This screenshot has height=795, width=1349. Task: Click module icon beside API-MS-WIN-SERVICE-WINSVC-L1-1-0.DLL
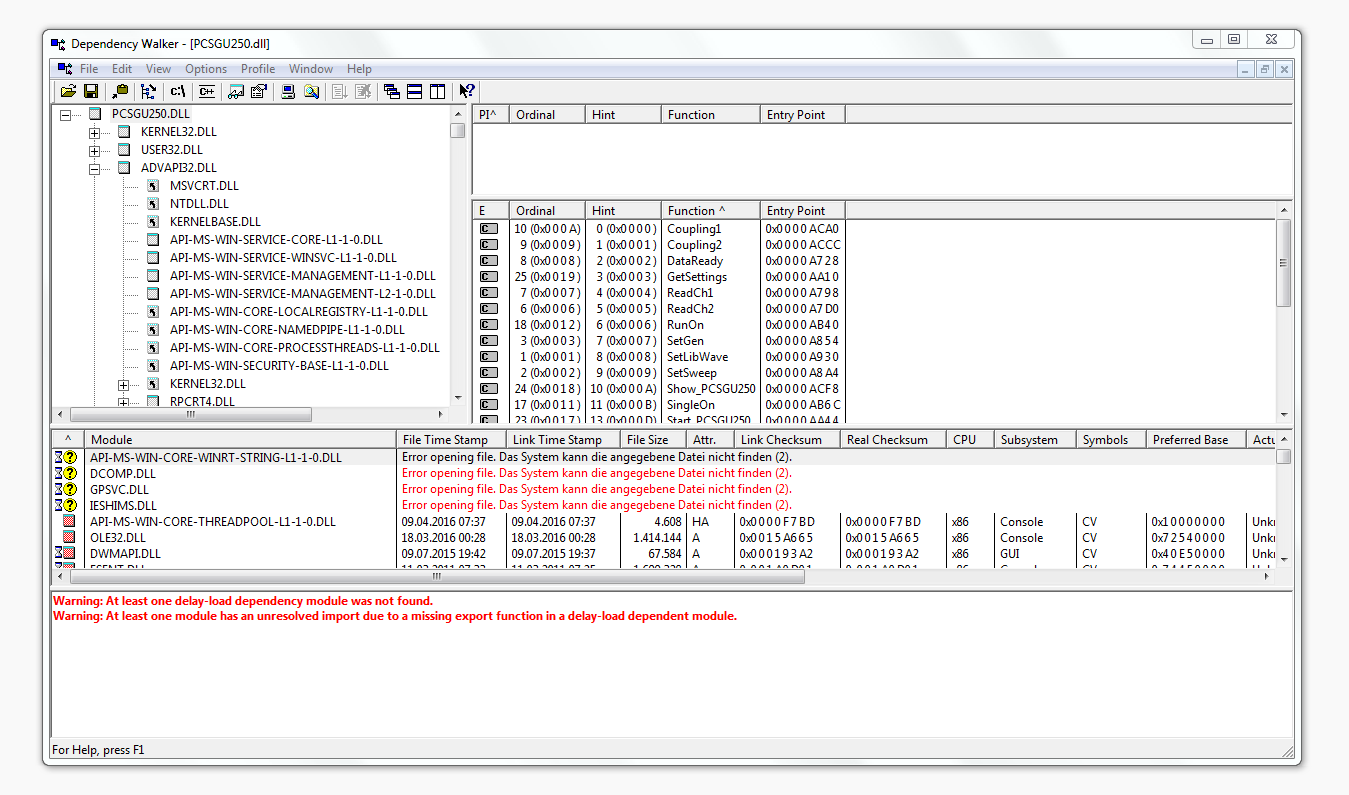point(153,258)
